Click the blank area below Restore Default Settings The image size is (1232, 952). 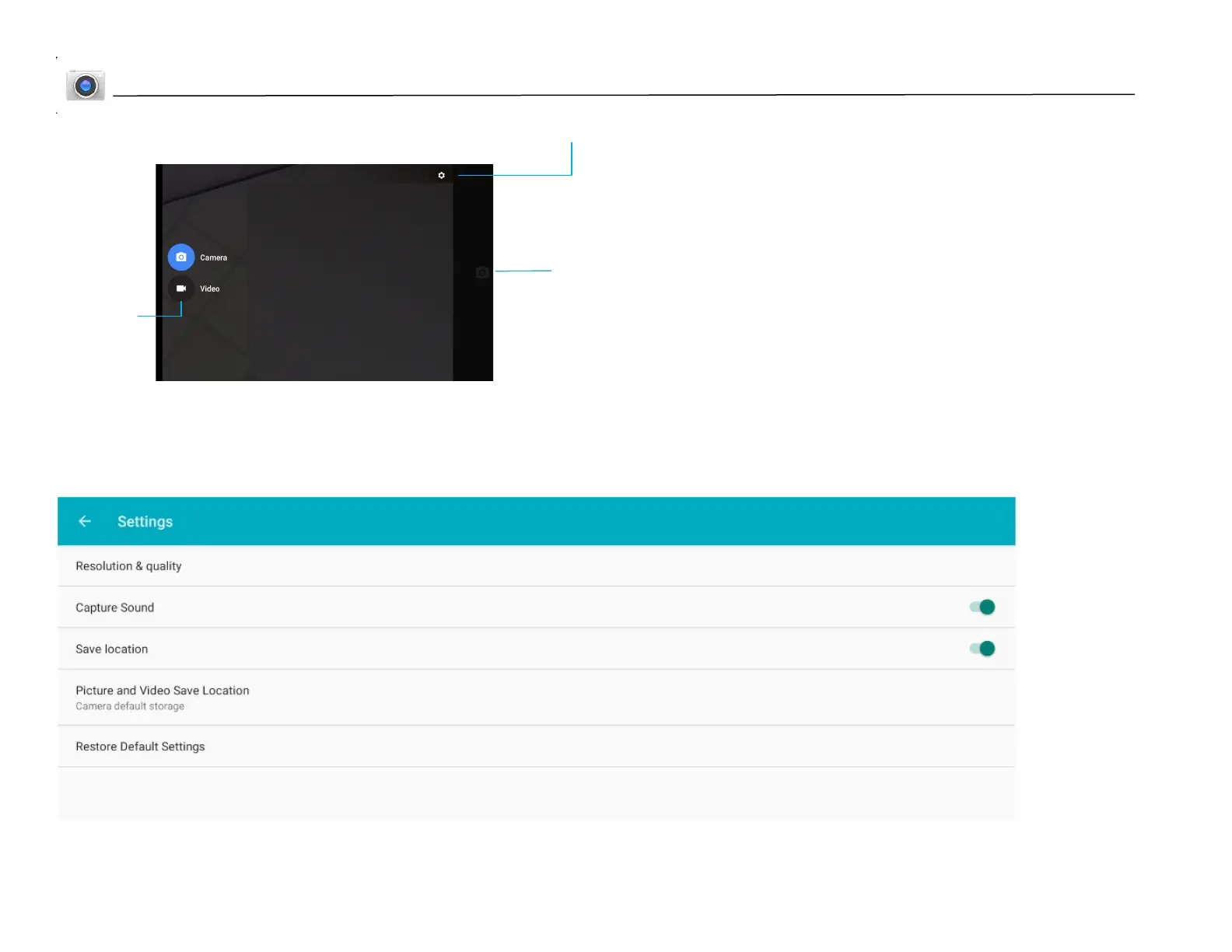(x=536, y=793)
